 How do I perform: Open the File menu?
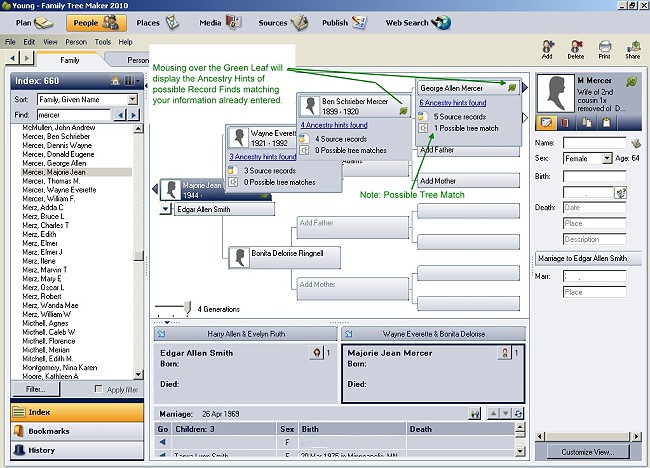tap(10, 42)
